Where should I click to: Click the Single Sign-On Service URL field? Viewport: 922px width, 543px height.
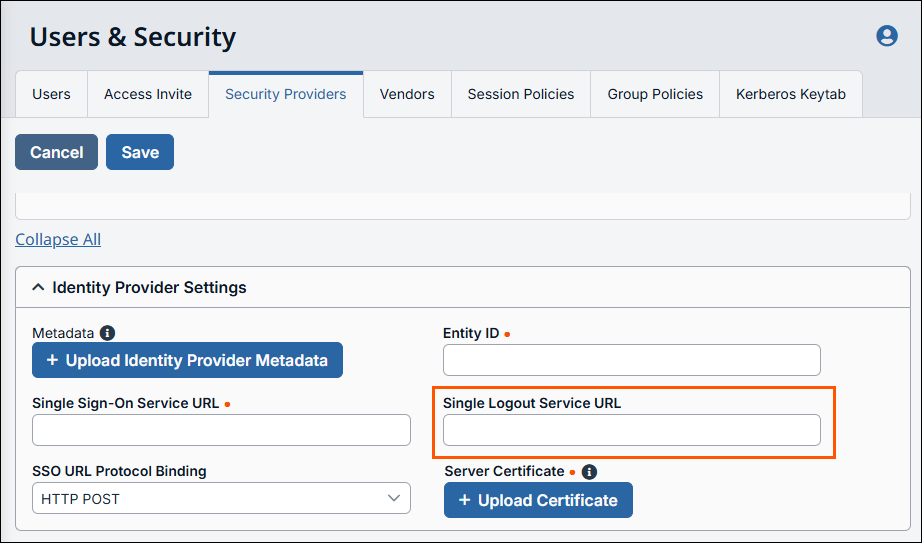click(x=221, y=430)
